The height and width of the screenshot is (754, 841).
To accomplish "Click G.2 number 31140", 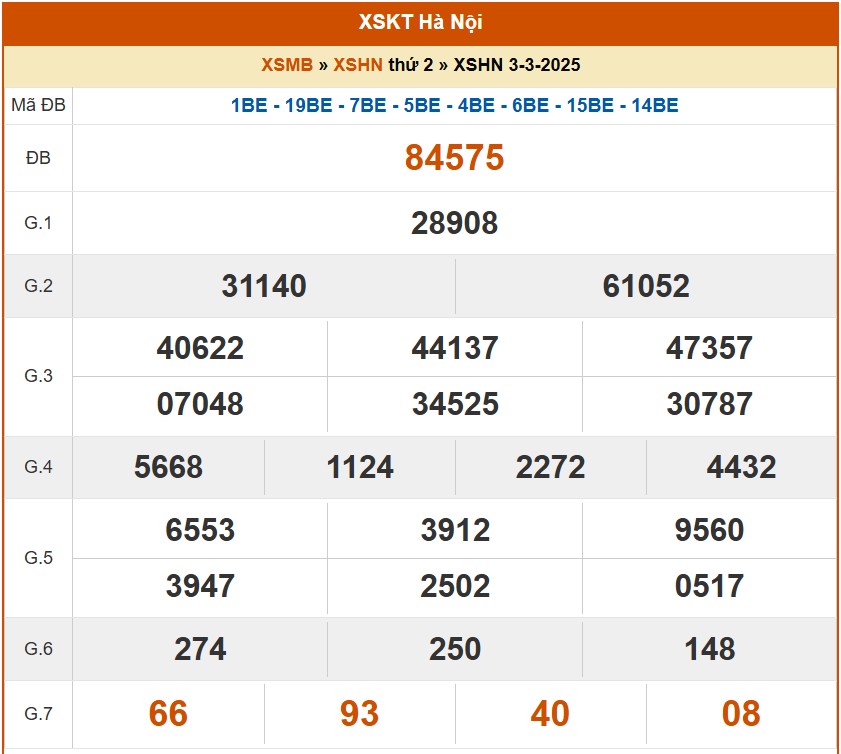I will click(x=264, y=287).
